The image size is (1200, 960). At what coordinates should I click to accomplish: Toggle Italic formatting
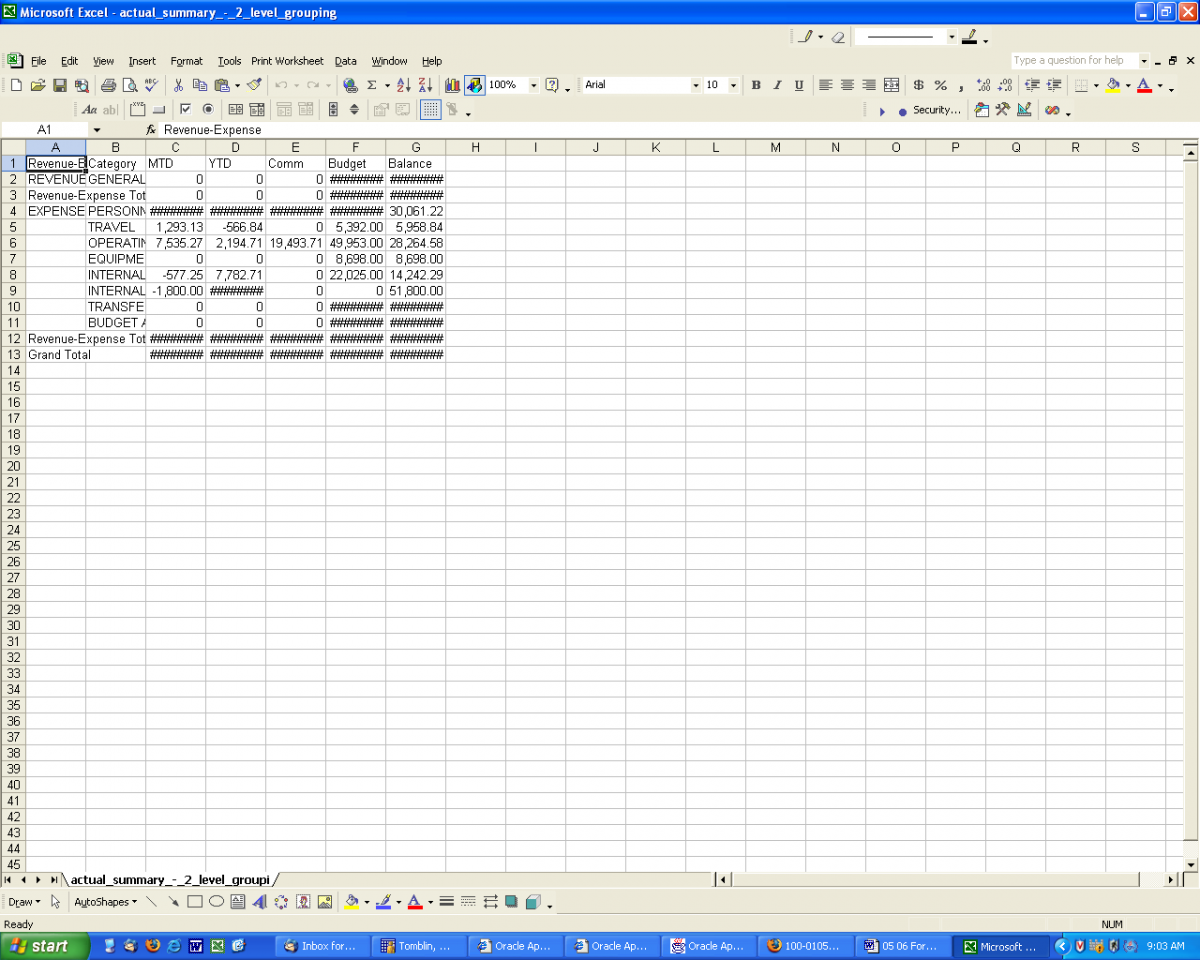coord(777,85)
